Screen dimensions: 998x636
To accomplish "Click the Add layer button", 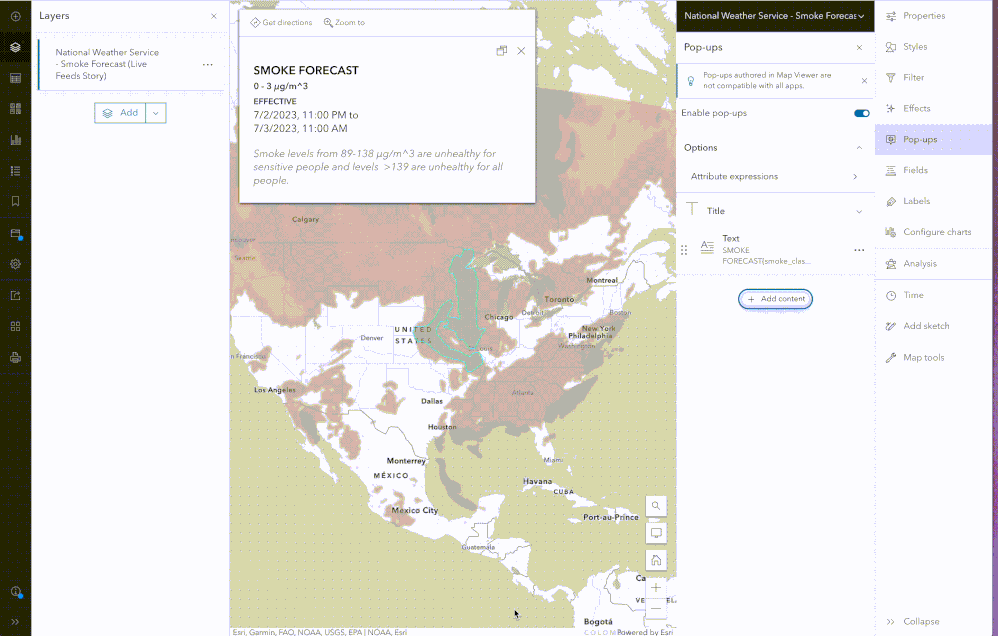I will [x=120, y=113].
